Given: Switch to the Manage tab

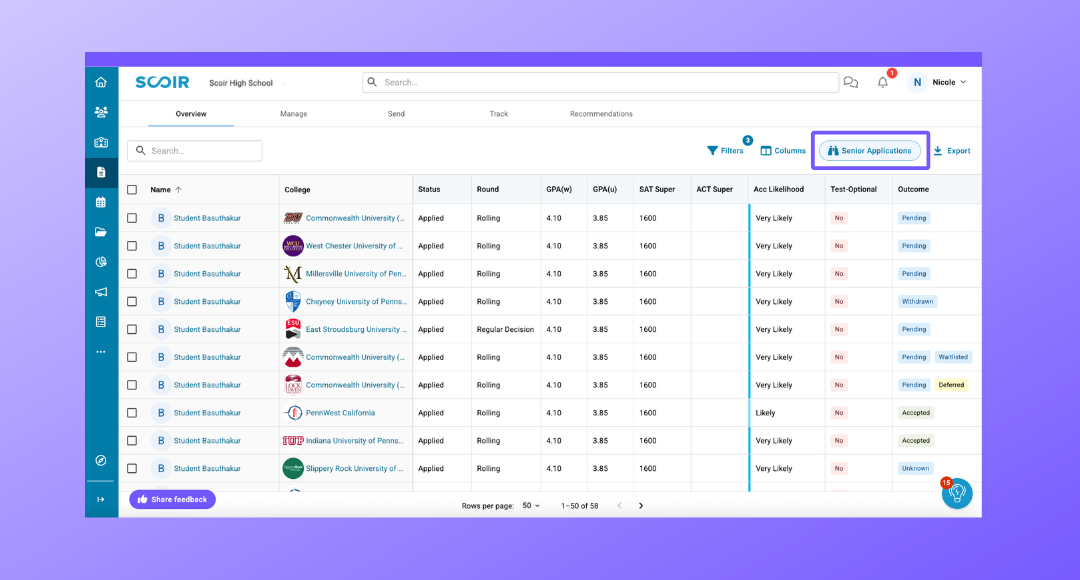Looking at the screenshot, I should coord(293,114).
